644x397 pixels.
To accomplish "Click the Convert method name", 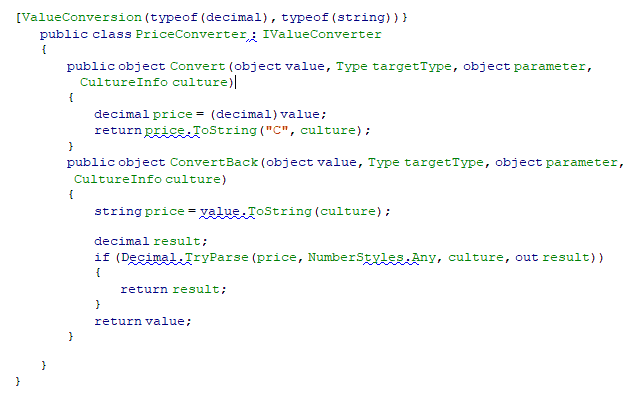I will pyautogui.click(x=198, y=66).
